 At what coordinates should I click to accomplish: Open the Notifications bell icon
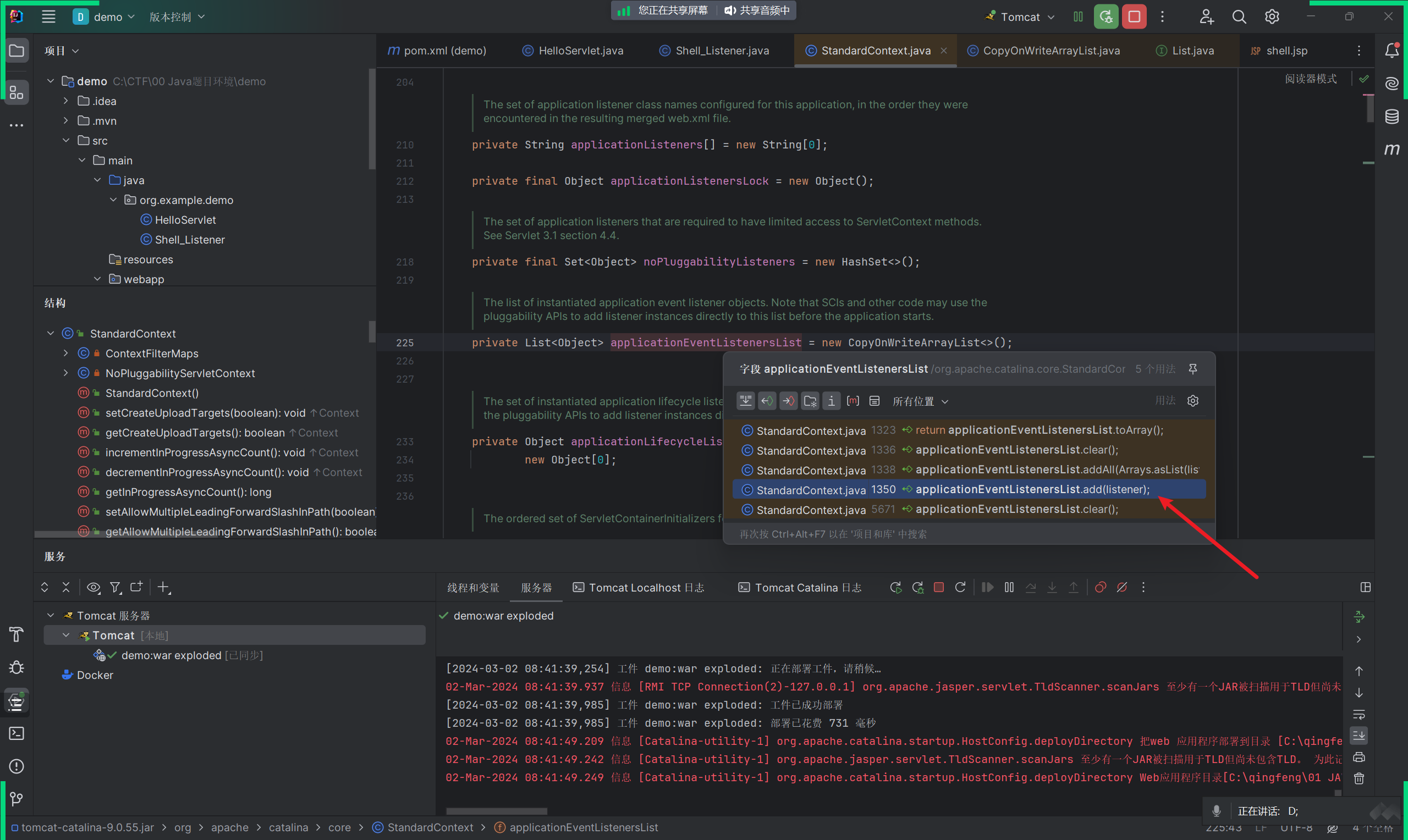(x=1391, y=51)
